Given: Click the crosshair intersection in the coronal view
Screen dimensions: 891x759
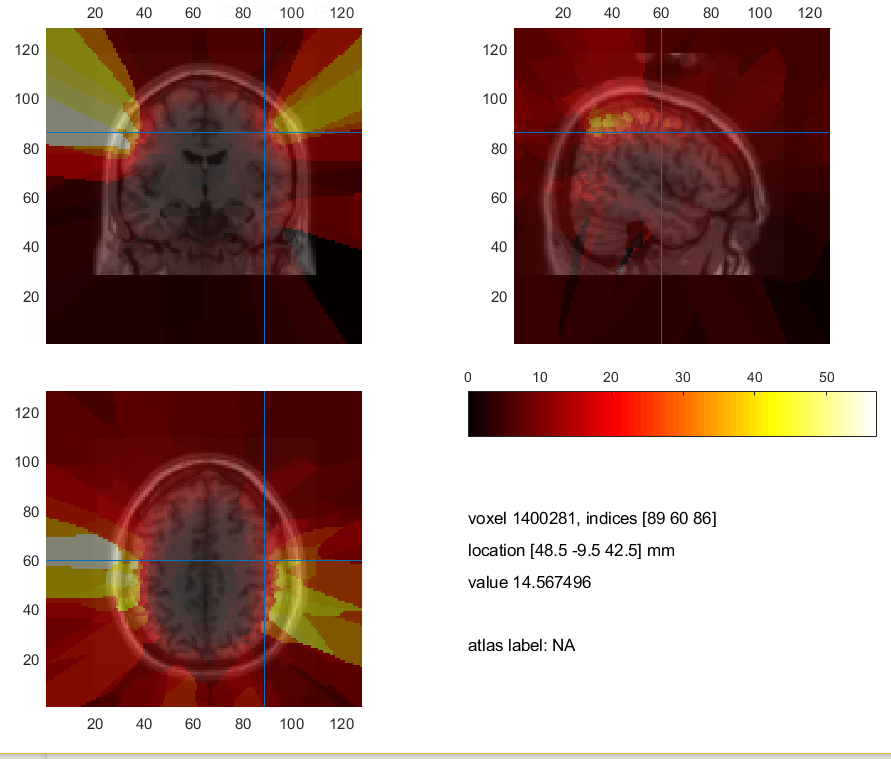Looking at the screenshot, I should pyautogui.click(x=264, y=133).
